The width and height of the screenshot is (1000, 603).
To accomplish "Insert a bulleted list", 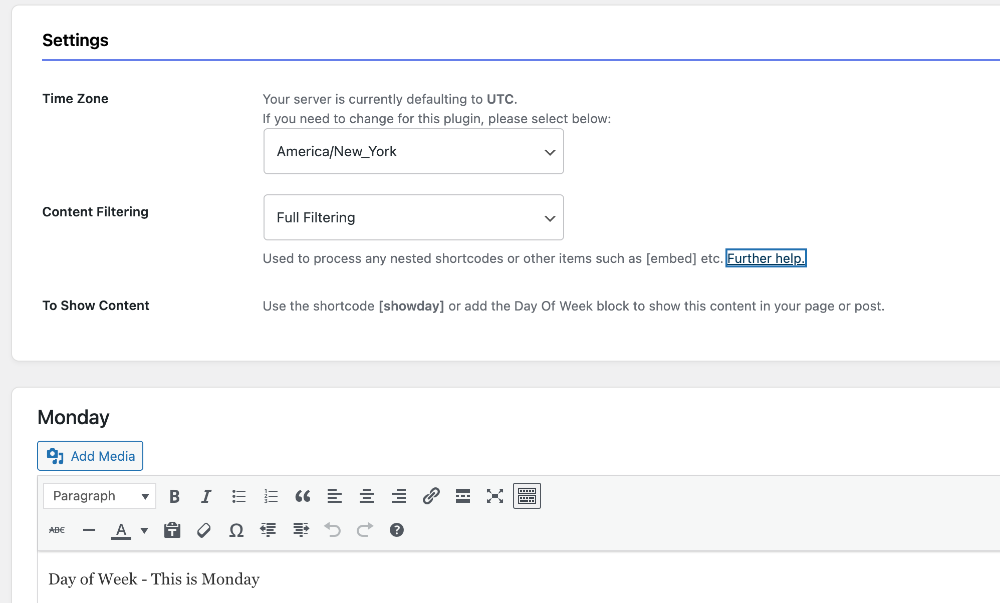I will tap(239, 496).
